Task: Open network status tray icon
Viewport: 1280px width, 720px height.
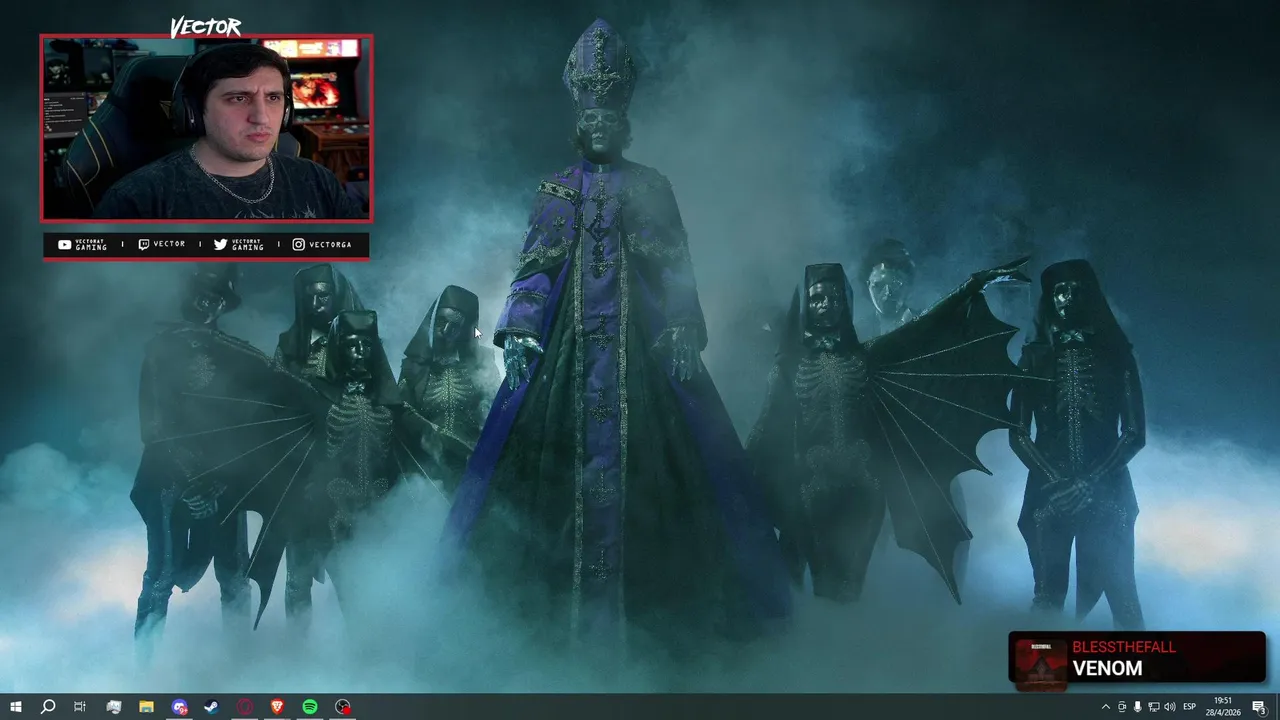Action: (1153, 707)
